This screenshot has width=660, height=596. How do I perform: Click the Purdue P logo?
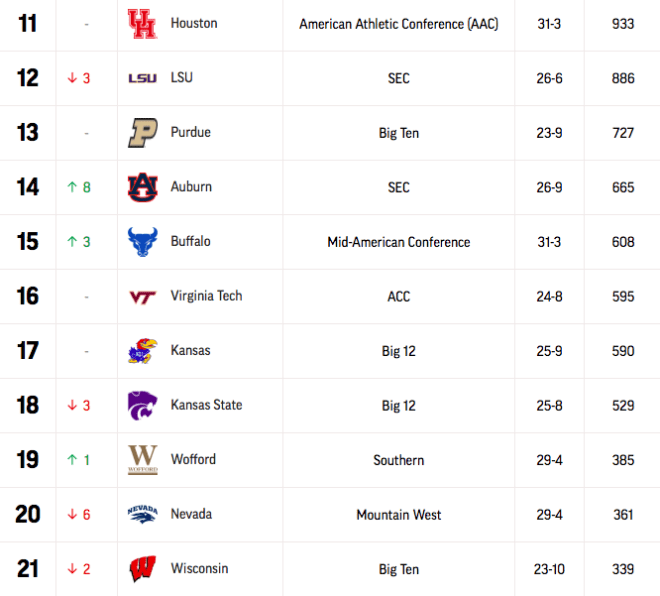point(143,133)
